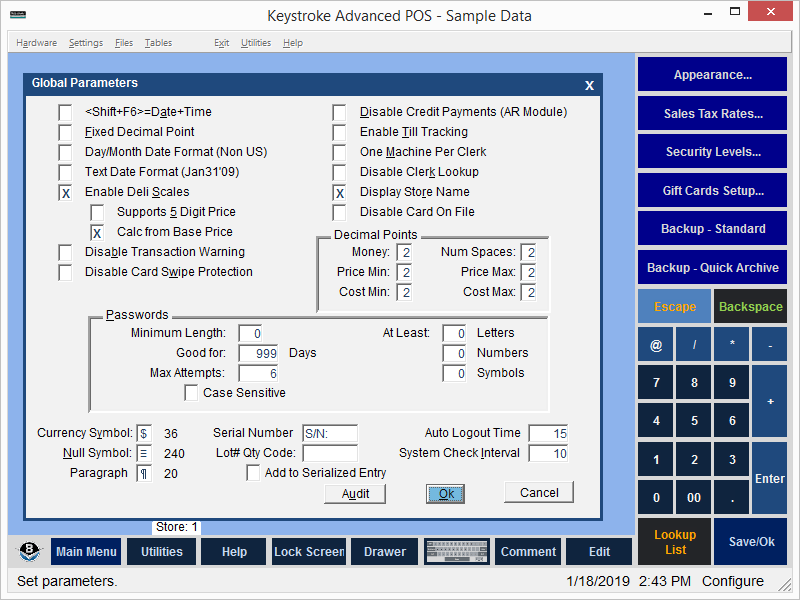Click the Audit button

click(x=355, y=493)
